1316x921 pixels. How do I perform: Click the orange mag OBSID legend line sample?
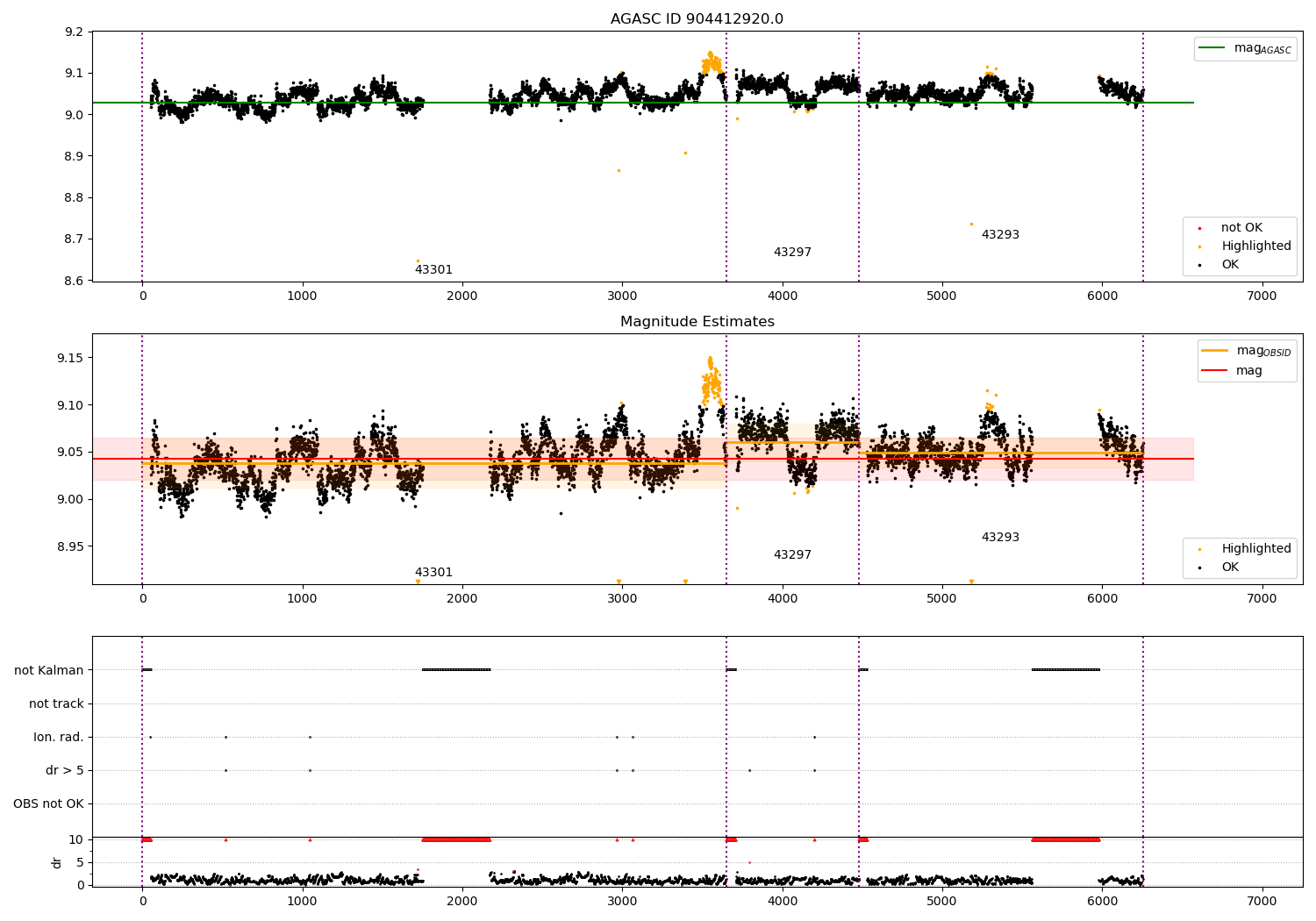pos(1214,351)
